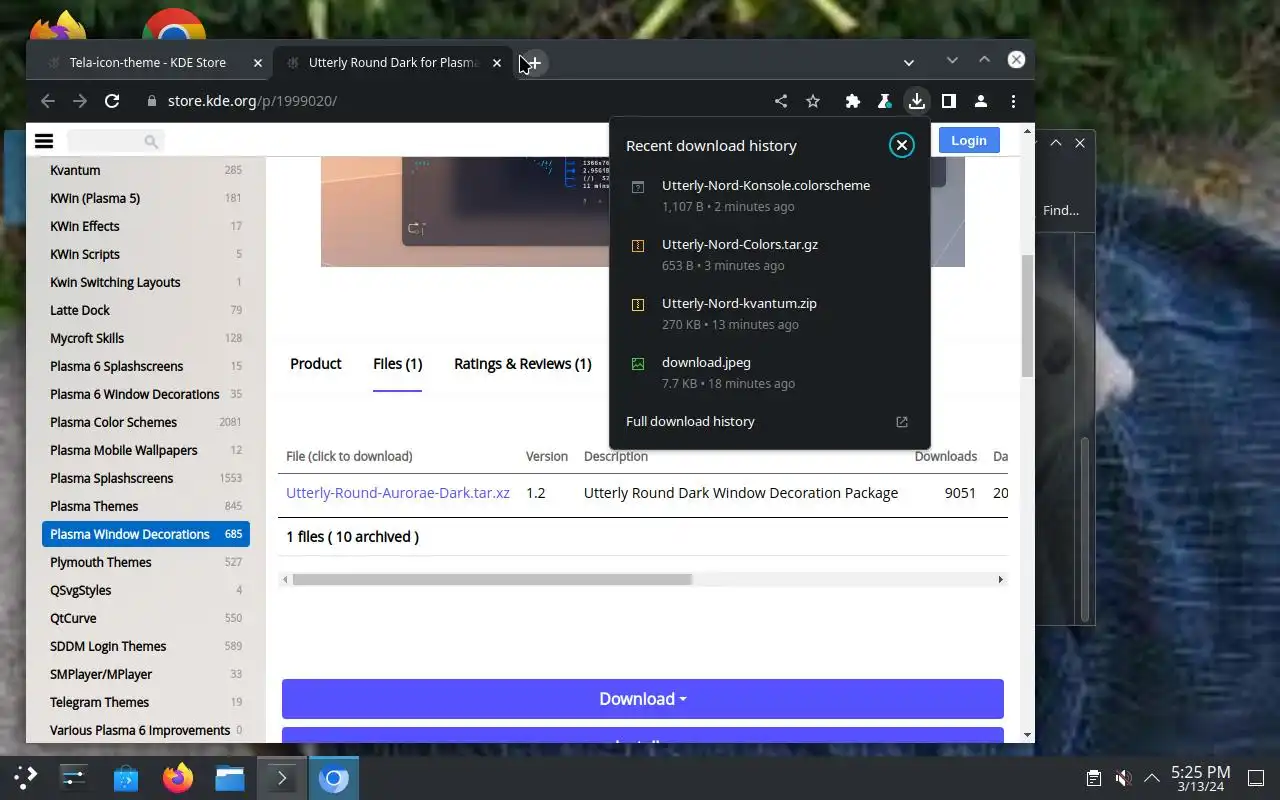The height and width of the screenshot is (800, 1280).
Task: Click the Chrome taskbar entry
Action: point(333,777)
